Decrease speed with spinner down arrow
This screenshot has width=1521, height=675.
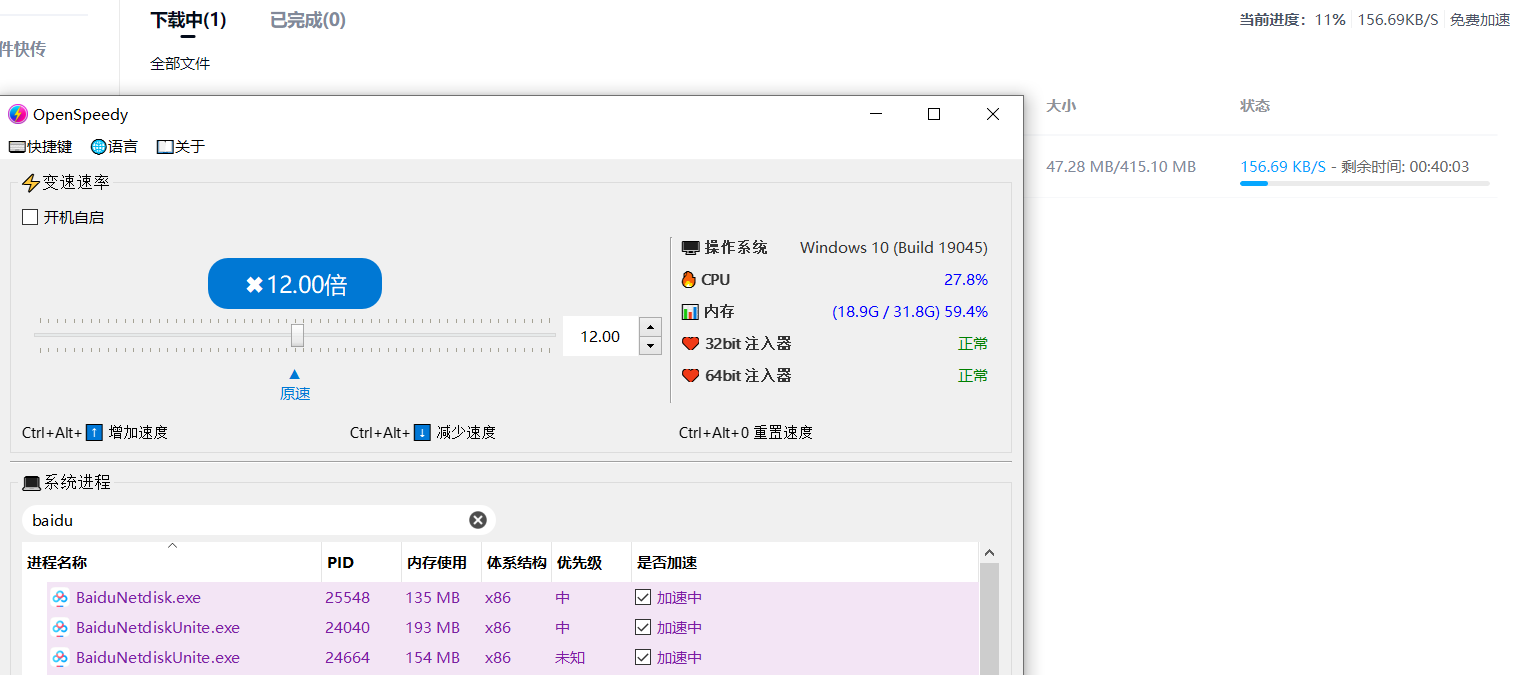click(650, 346)
